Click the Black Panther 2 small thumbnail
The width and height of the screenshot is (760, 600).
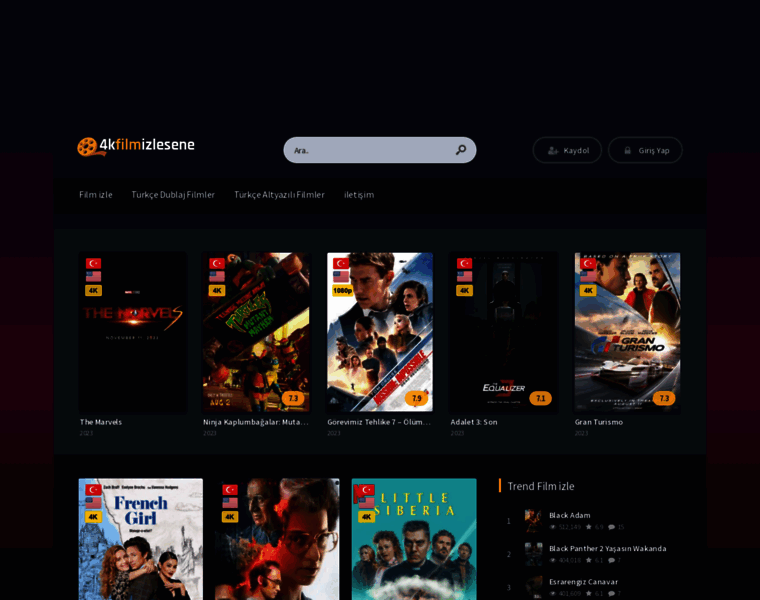(x=533, y=554)
